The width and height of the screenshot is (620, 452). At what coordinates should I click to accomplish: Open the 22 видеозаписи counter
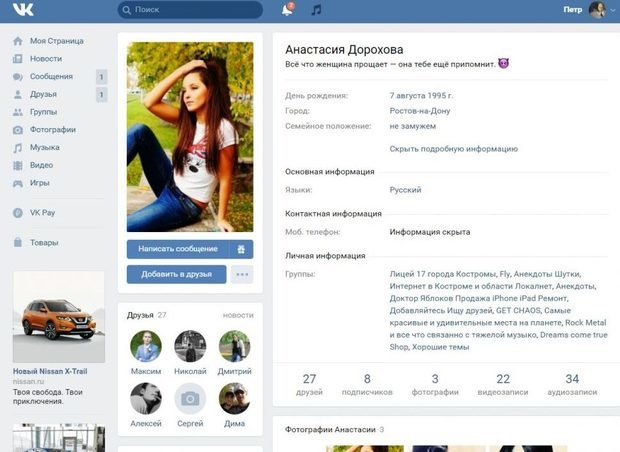pos(503,384)
